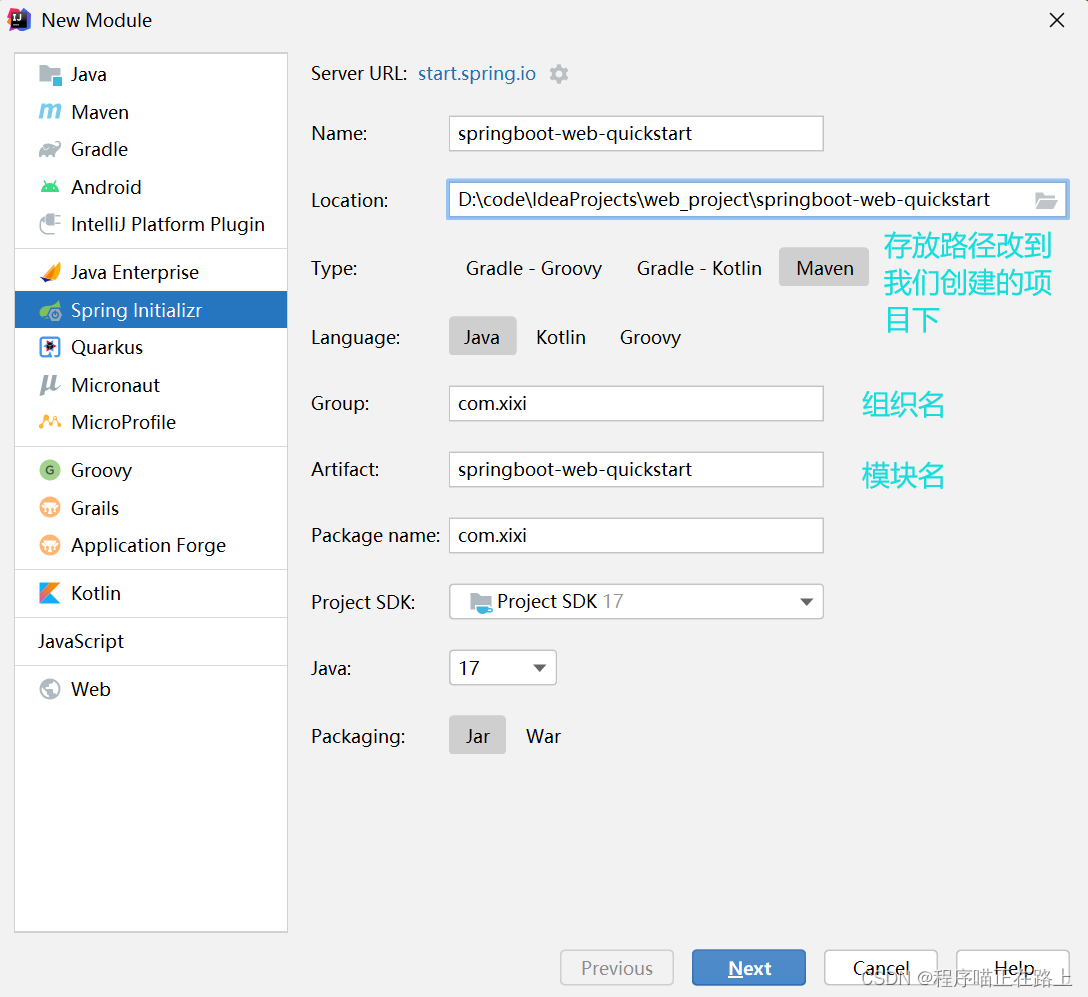The image size is (1088, 997).
Task: Switch language to Kotlin
Action: (x=560, y=337)
